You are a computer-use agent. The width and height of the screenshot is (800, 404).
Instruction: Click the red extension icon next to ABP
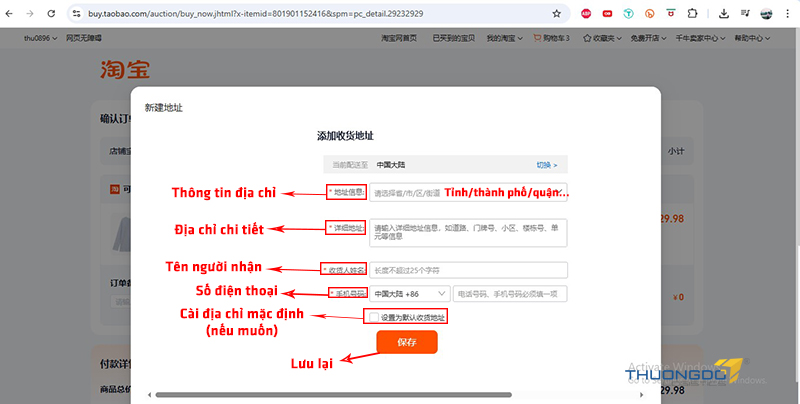(x=607, y=14)
